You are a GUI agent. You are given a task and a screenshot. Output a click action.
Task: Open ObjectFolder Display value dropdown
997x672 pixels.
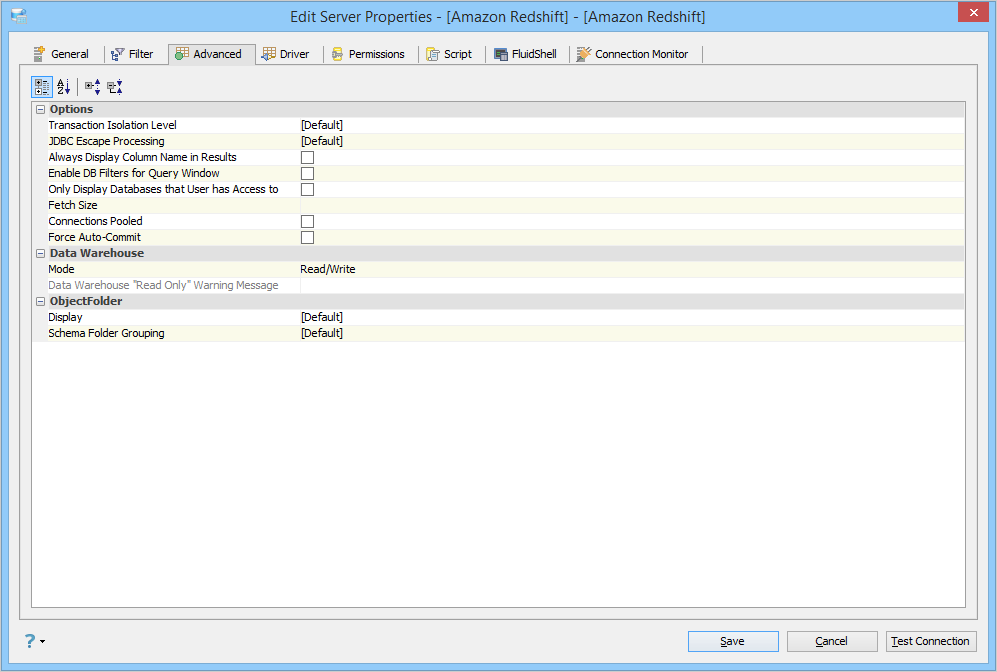pyautogui.click(x=632, y=317)
